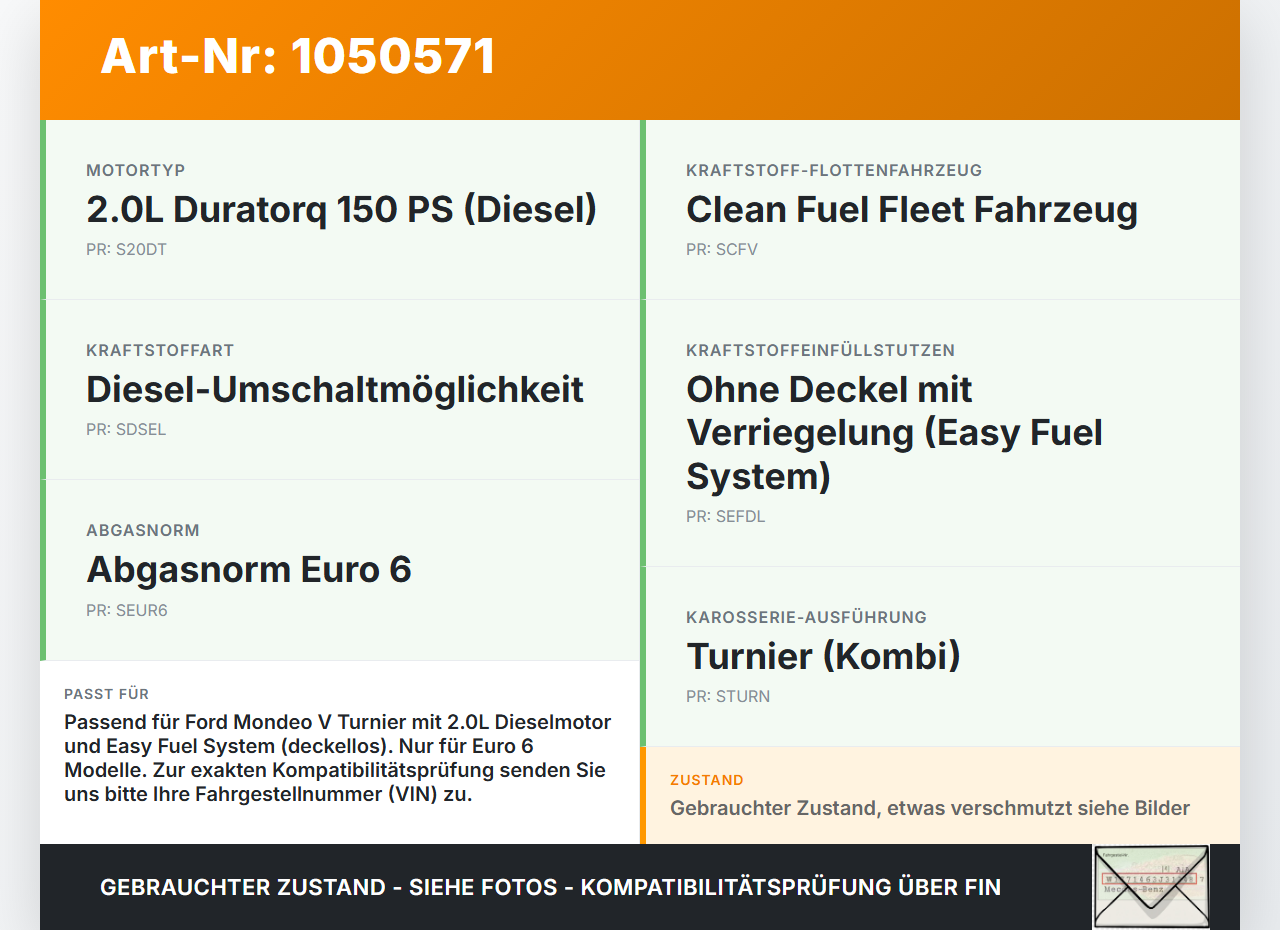The height and width of the screenshot is (930, 1280).
Task: Click the code 'PR: SCFV'
Action: (722, 249)
